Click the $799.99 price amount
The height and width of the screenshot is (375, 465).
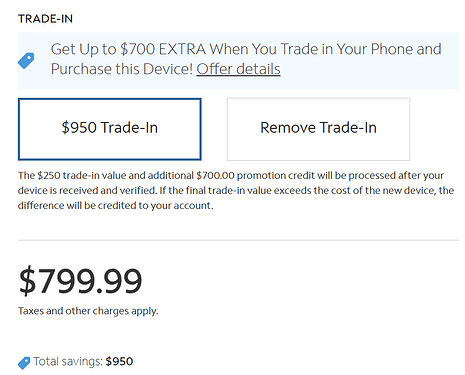tap(80, 281)
